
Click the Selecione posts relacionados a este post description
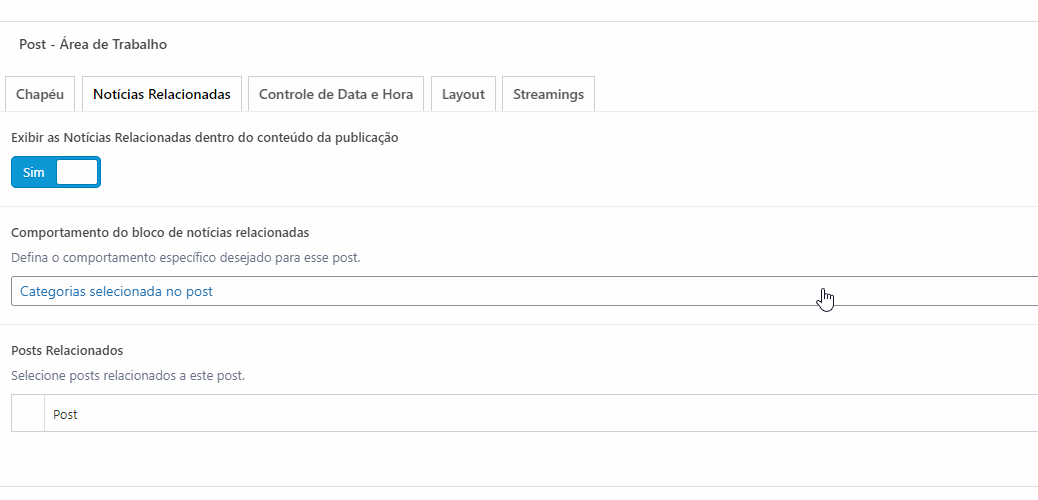(x=128, y=375)
